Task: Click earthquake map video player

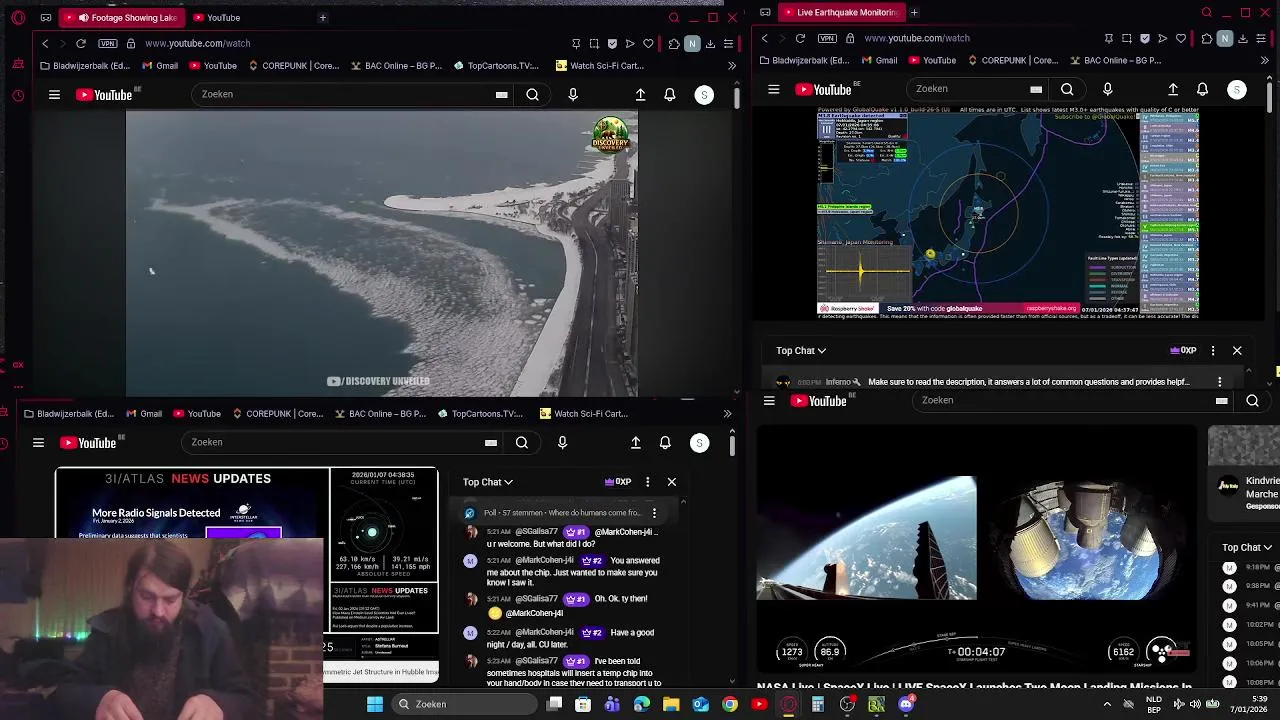Action: (x=1008, y=215)
